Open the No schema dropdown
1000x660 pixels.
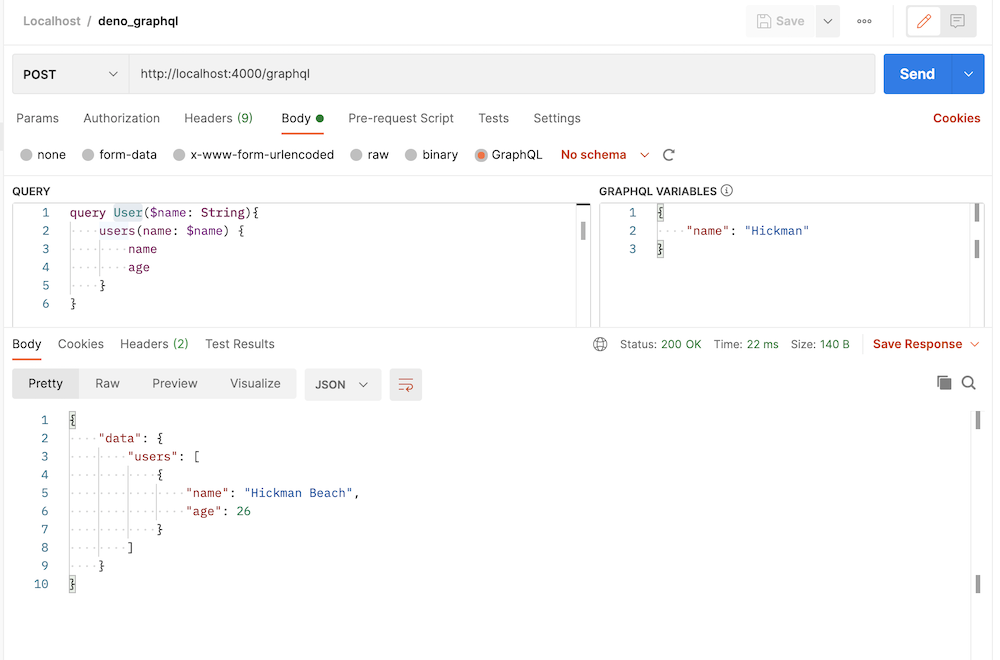coord(605,155)
